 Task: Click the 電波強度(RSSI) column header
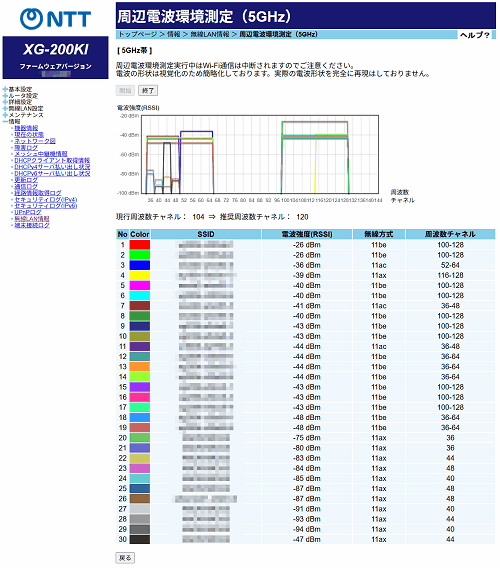click(307, 234)
